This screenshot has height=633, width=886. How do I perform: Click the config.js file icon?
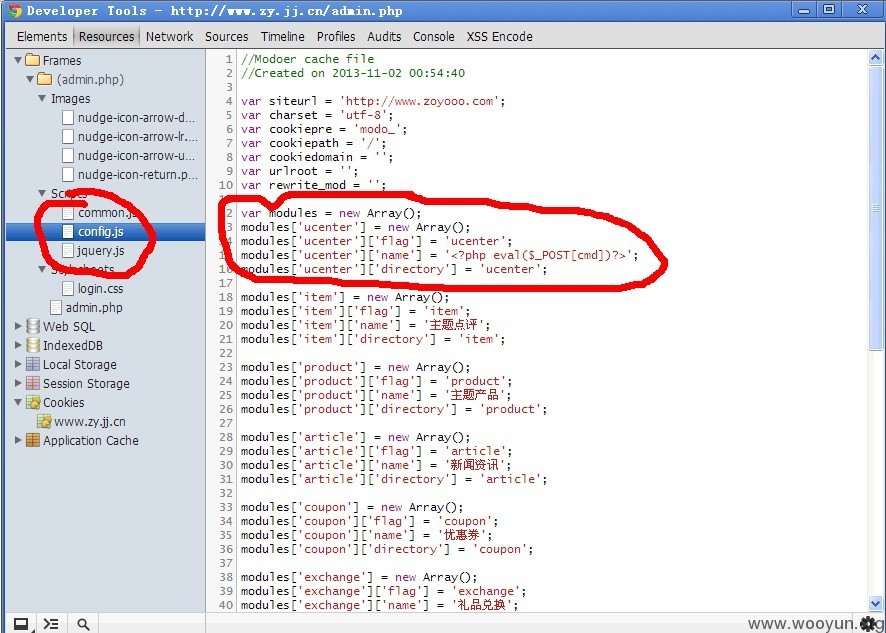pyautogui.click(x=68, y=231)
